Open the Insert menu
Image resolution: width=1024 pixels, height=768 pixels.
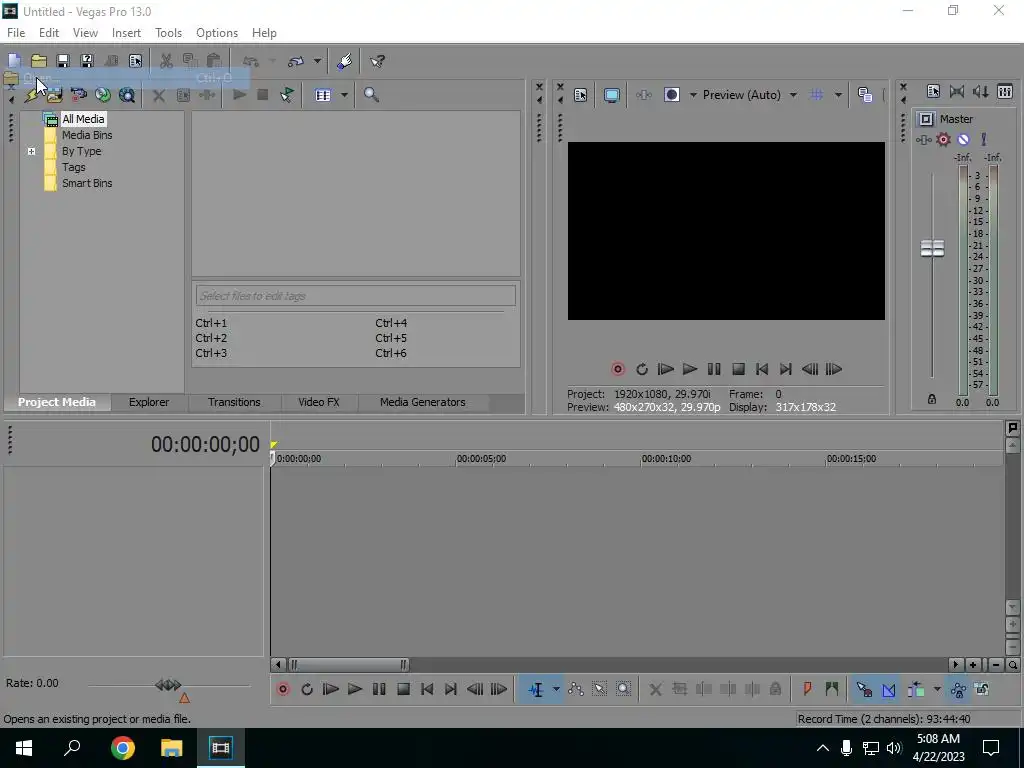point(126,33)
